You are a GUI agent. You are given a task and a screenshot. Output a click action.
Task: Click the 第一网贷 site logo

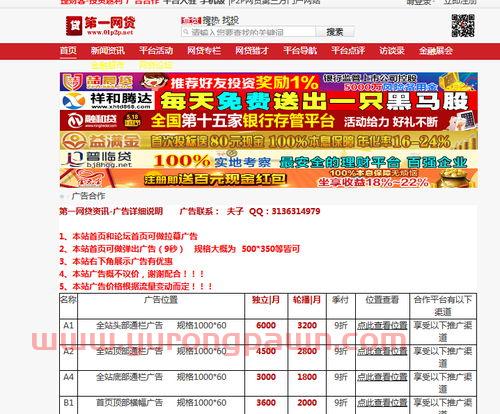pyautogui.click(x=100, y=26)
